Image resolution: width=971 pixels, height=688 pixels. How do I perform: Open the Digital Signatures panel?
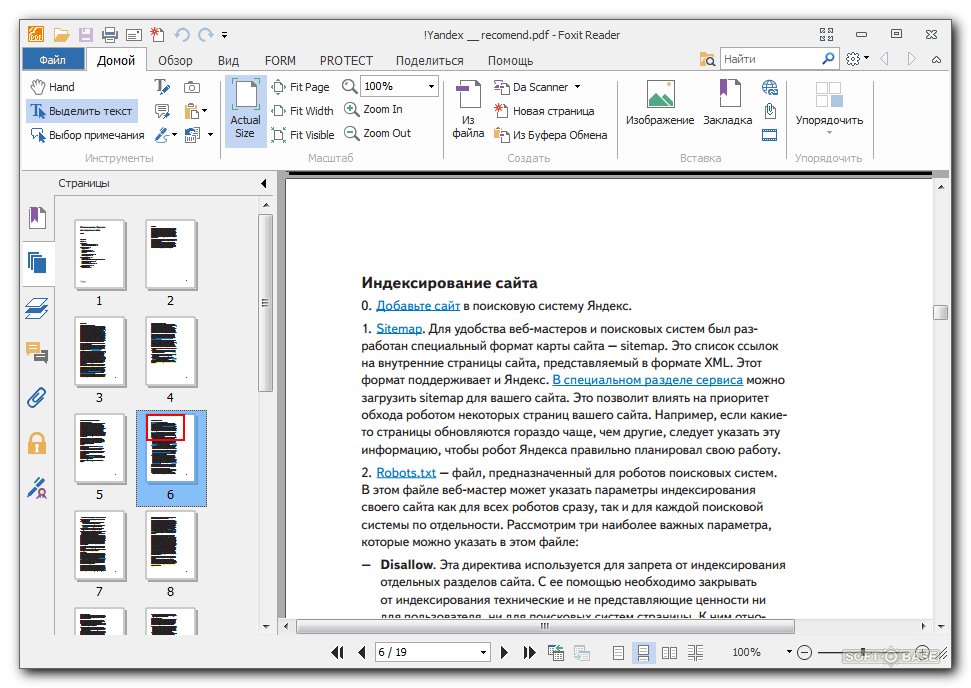click(37, 488)
